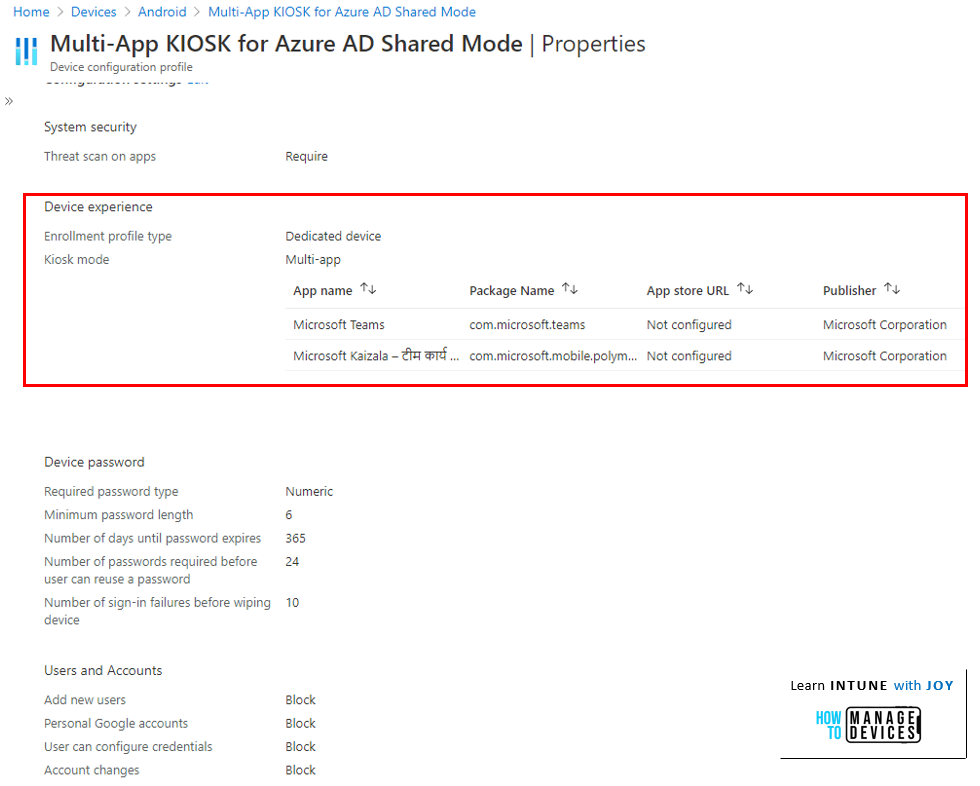Click the Publisher column header
Image resolution: width=980 pixels, height=786 pixels.
coord(849,291)
